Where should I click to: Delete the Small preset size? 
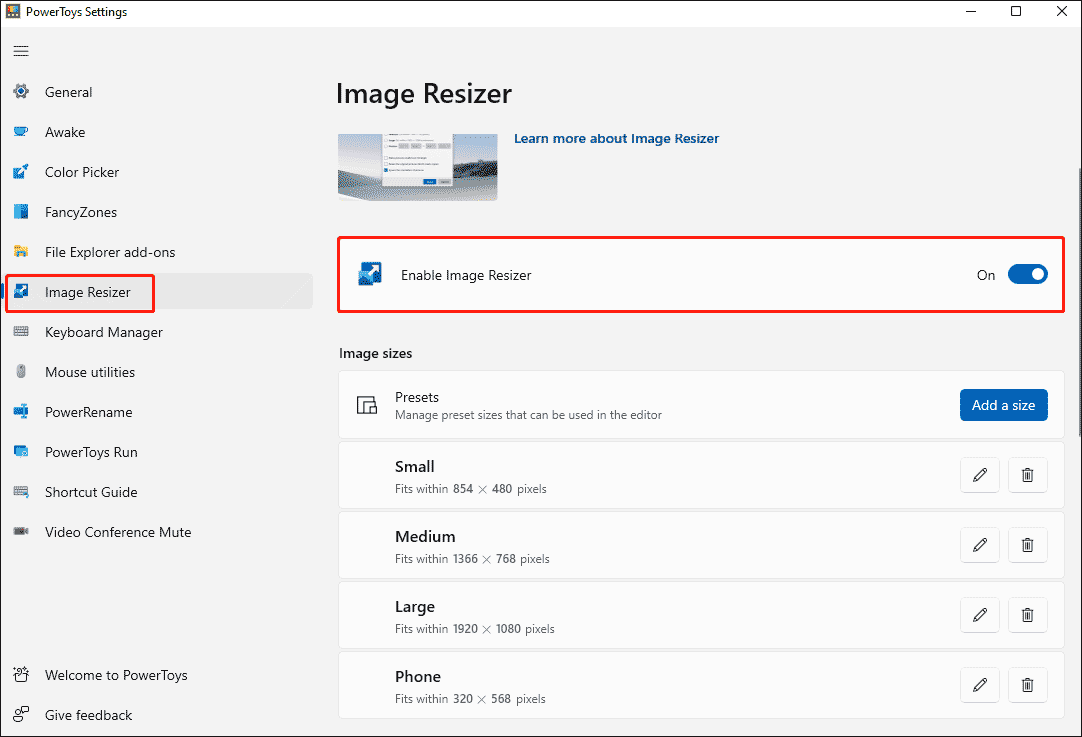(x=1027, y=475)
